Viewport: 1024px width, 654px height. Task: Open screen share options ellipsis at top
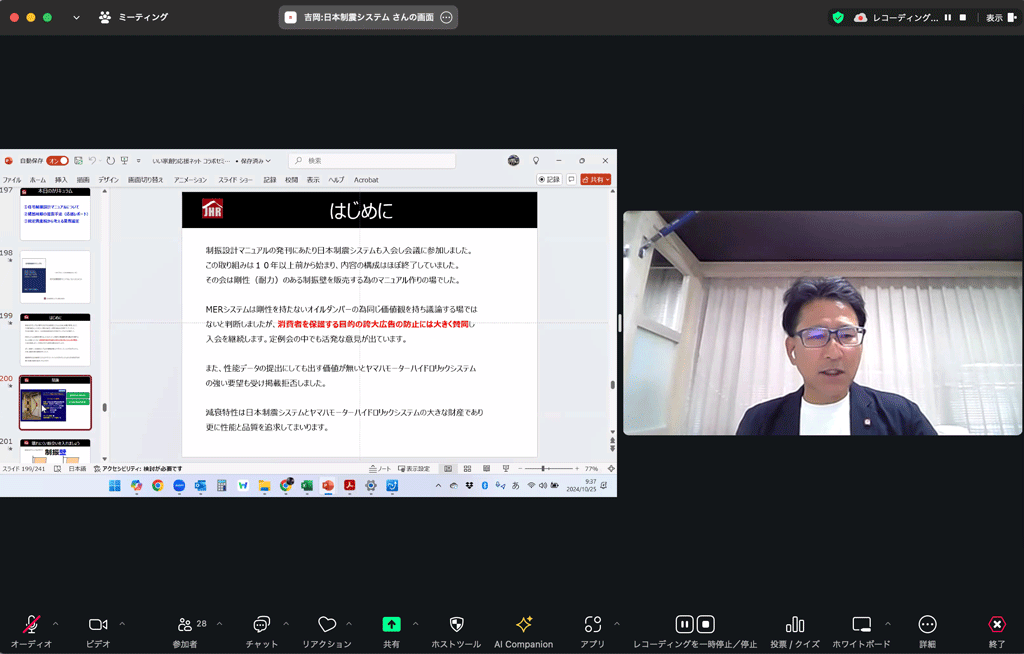[x=446, y=17]
